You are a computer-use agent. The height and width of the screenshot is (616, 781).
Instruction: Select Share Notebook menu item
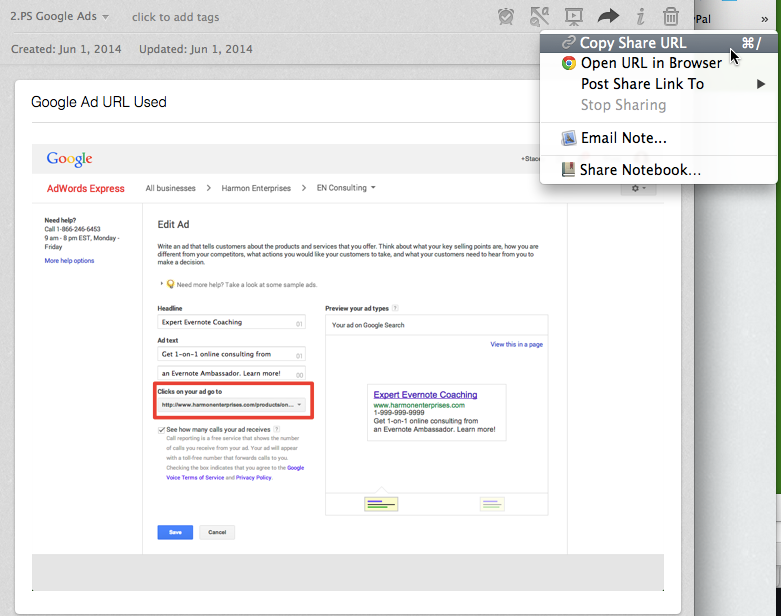coord(658,170)
